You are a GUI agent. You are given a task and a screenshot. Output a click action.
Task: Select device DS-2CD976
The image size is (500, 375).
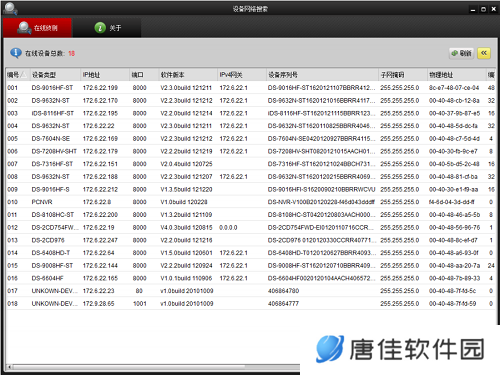(48, 240)
